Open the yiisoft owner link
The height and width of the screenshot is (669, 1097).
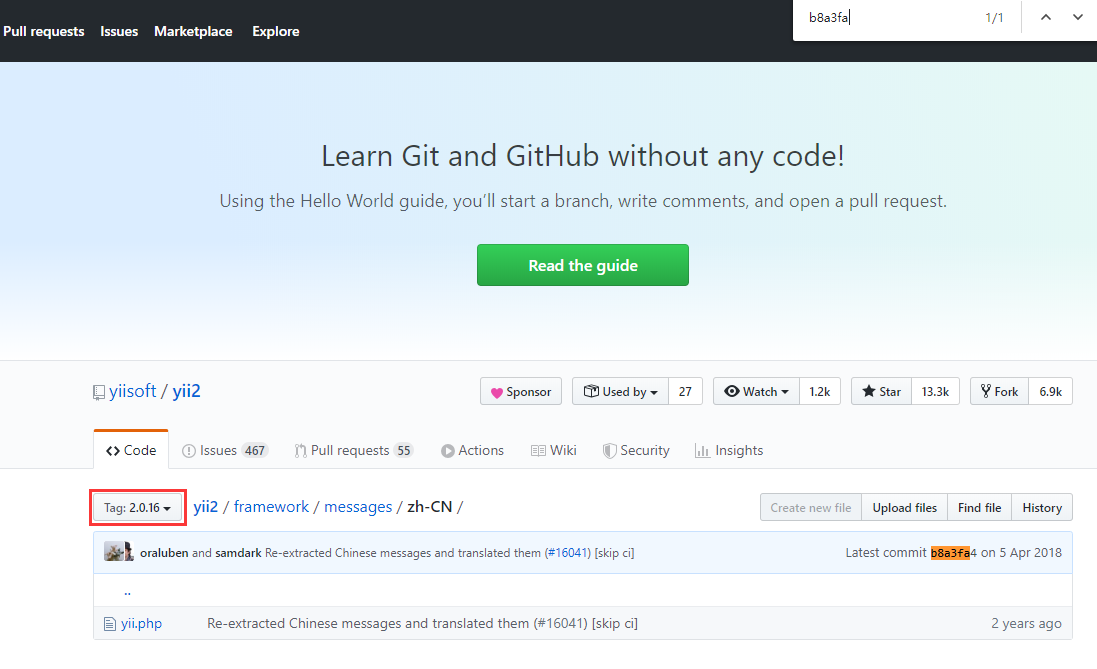(x=132, y=391)
